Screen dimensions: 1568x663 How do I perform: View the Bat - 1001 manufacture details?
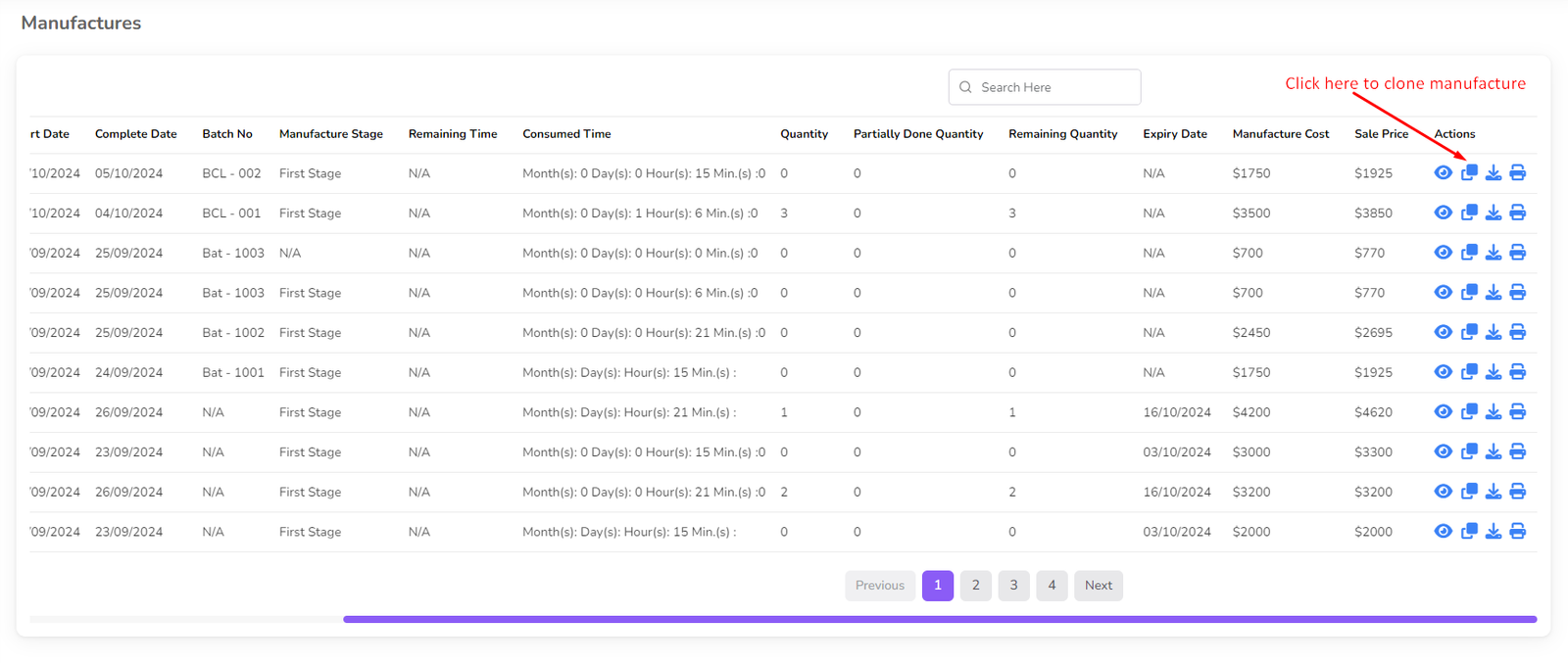point(1443,372)
